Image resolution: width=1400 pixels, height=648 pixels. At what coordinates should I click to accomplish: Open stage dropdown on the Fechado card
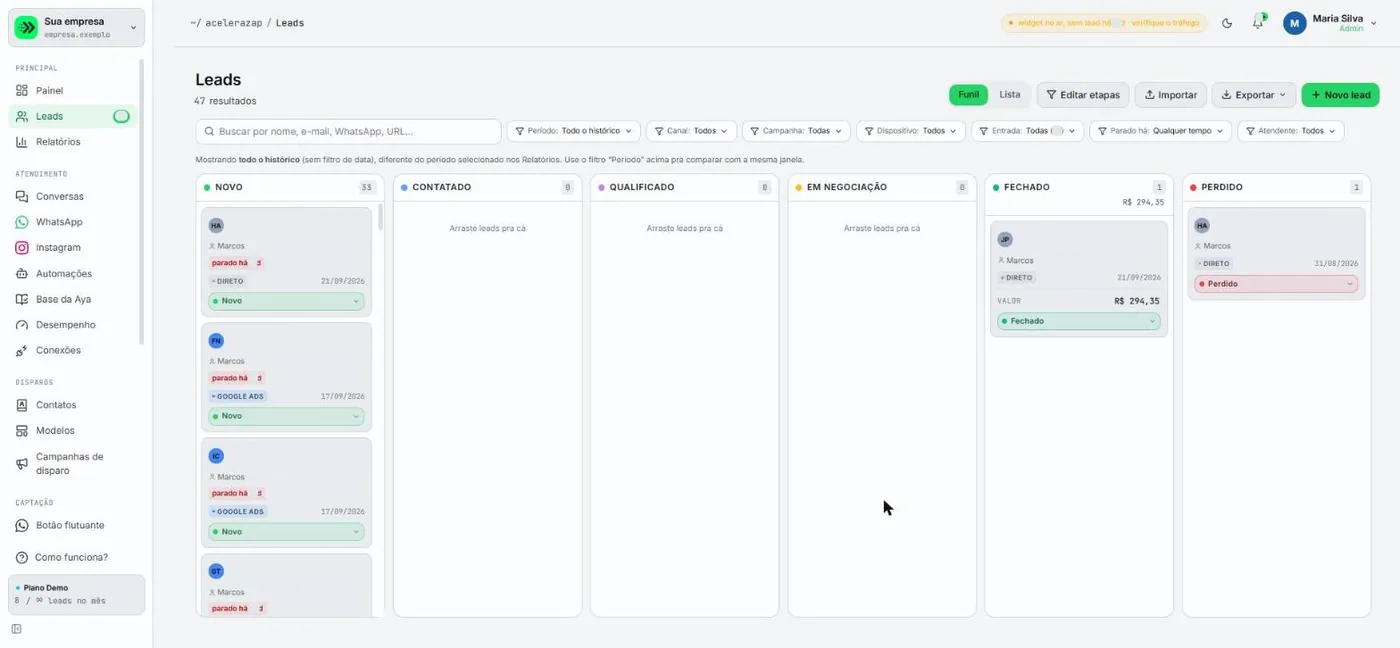click(x=1078, y=321)
